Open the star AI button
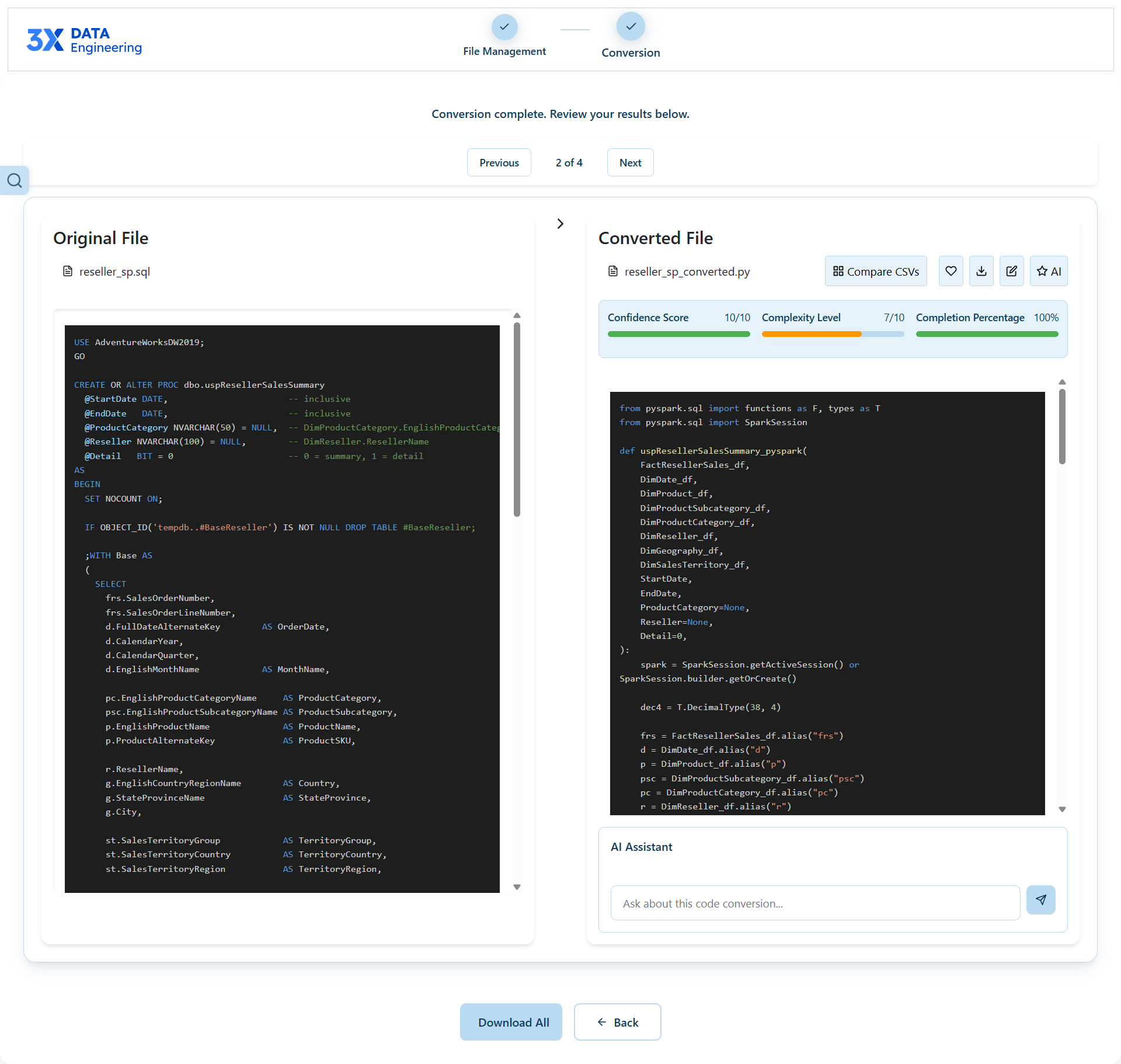Image resolution: width=1121 pixels, height=1064 pixels. 1049,271
